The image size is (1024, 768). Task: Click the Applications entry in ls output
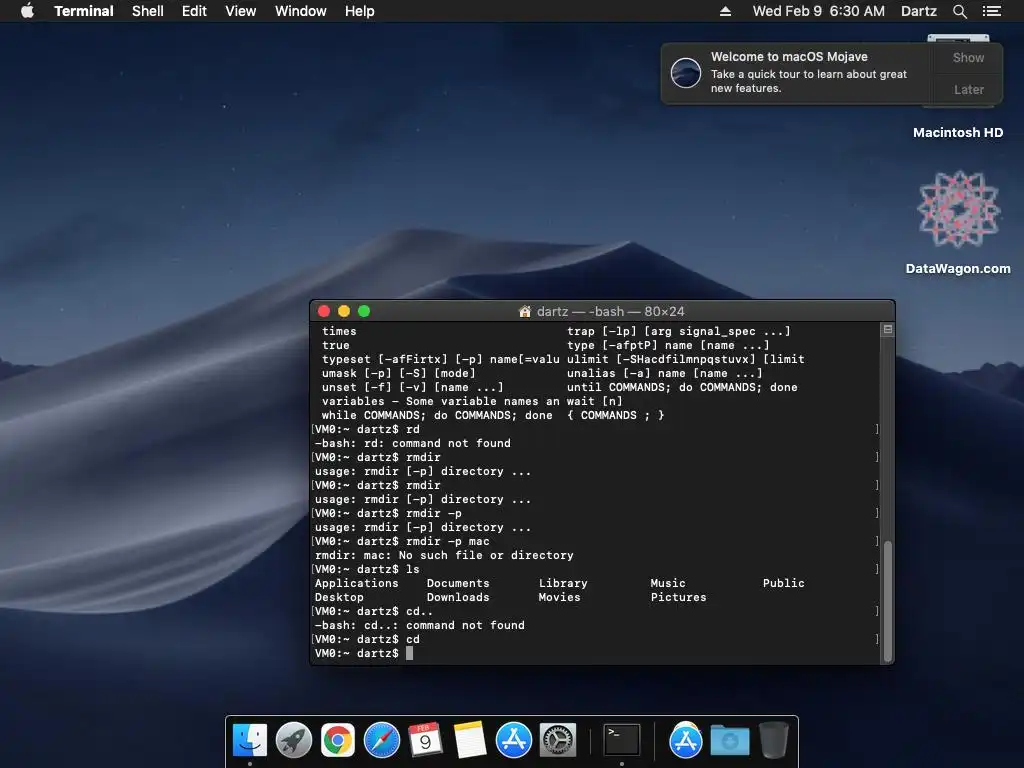tap(357, 583)
